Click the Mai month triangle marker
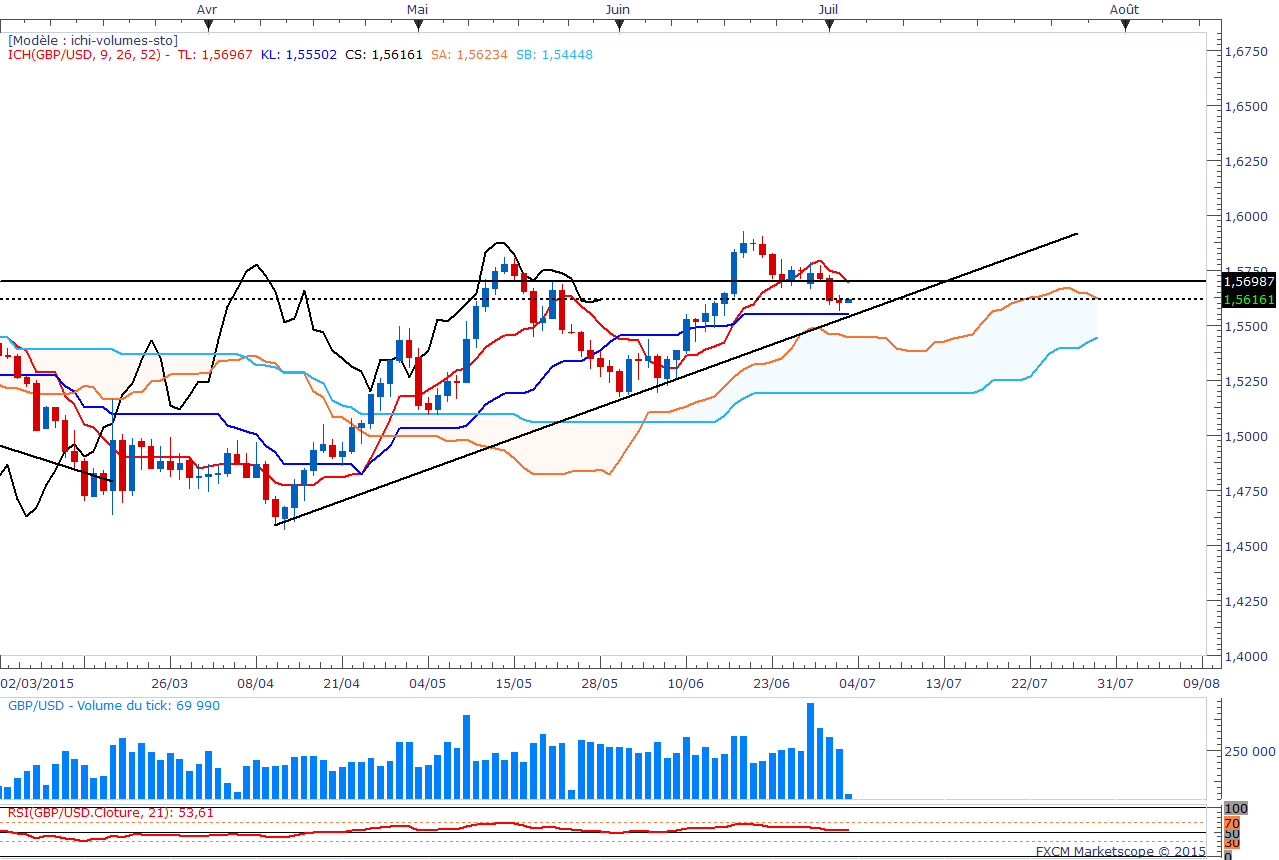The height and width of the screenshot is (860, 1279). click(418, 27)
